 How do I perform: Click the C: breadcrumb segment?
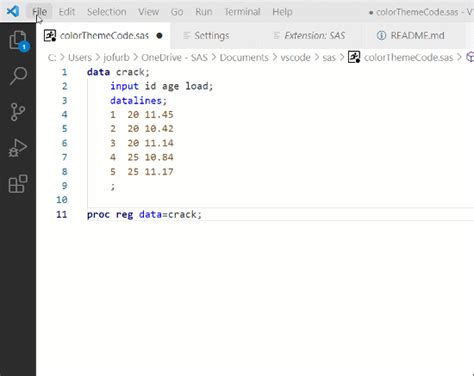(52, 57)
